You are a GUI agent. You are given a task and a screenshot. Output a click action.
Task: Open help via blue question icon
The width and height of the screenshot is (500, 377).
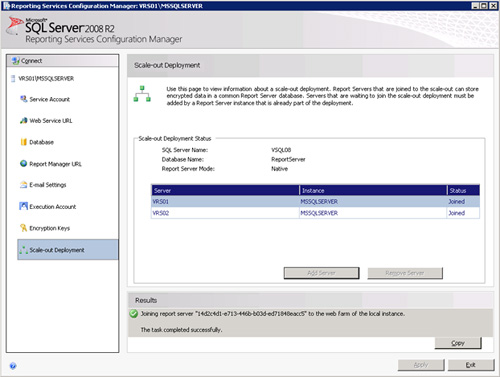[x=13, y=366]
